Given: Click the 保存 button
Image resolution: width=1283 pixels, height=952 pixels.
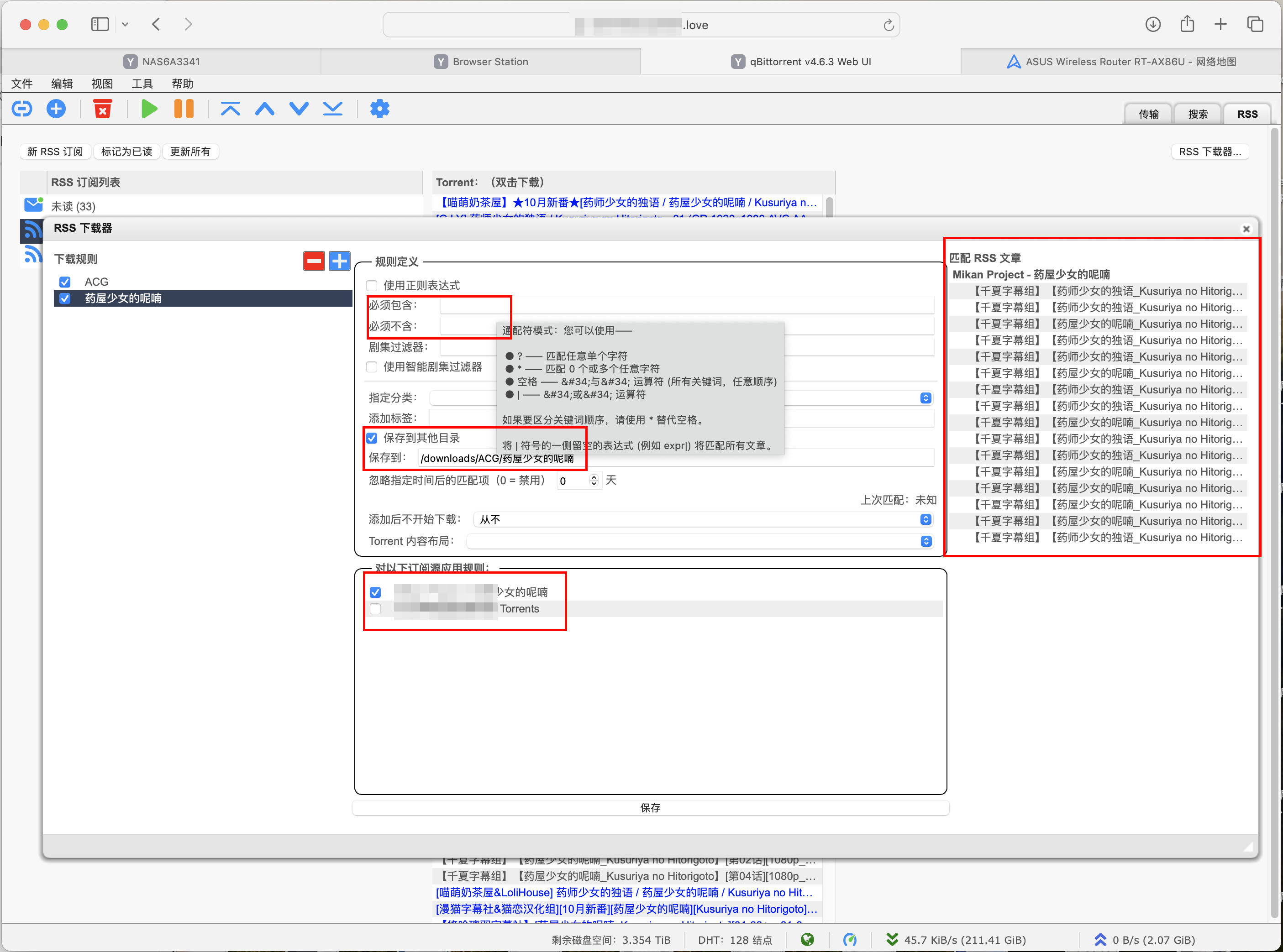Looking at the screenshot, I should [650, 808].
